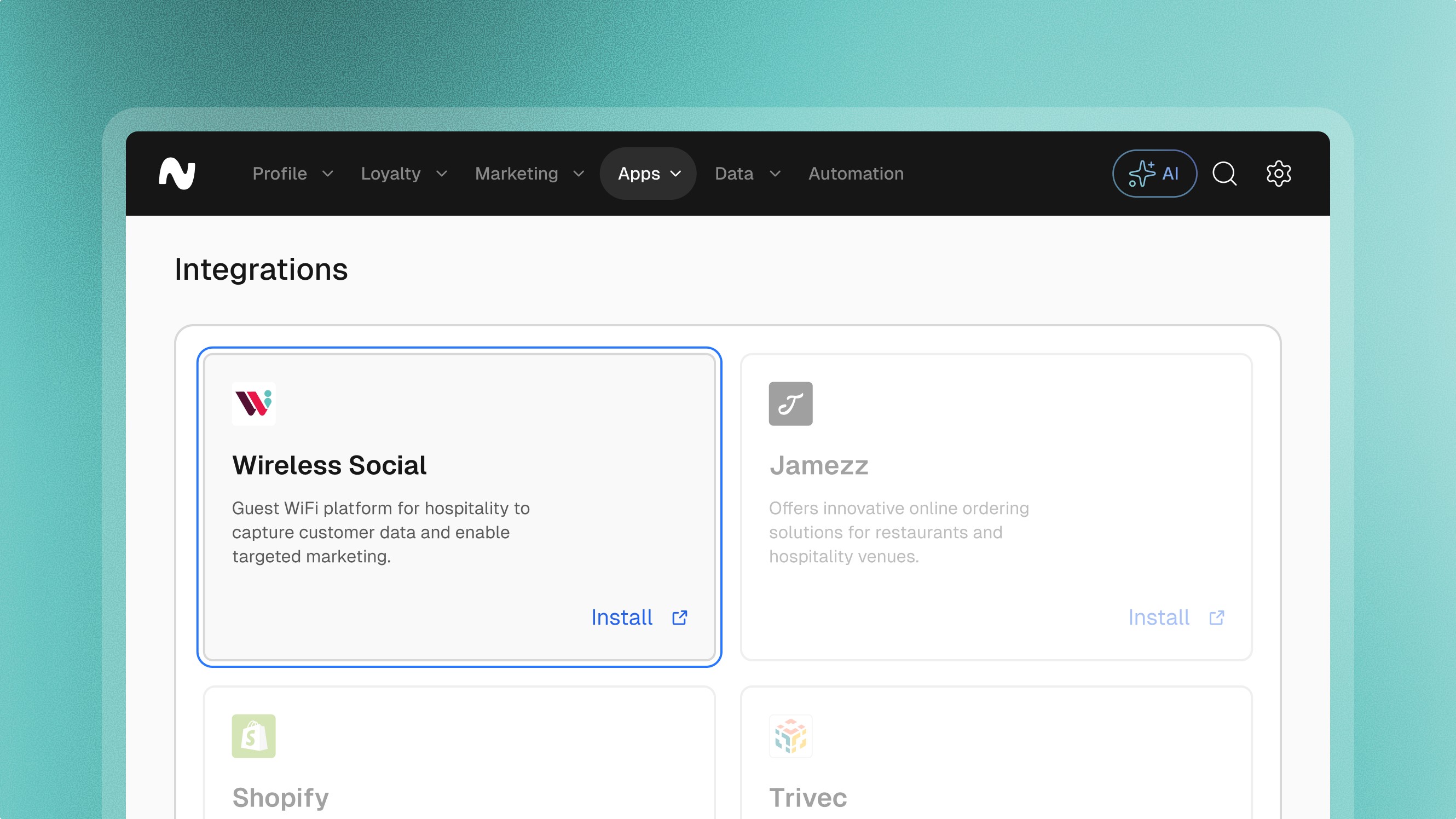Image resolution: width=1456 pixels, height=819 pixels.
Task: Open the Apps menu
Action: pyautogui.click(x=648, y=174)
